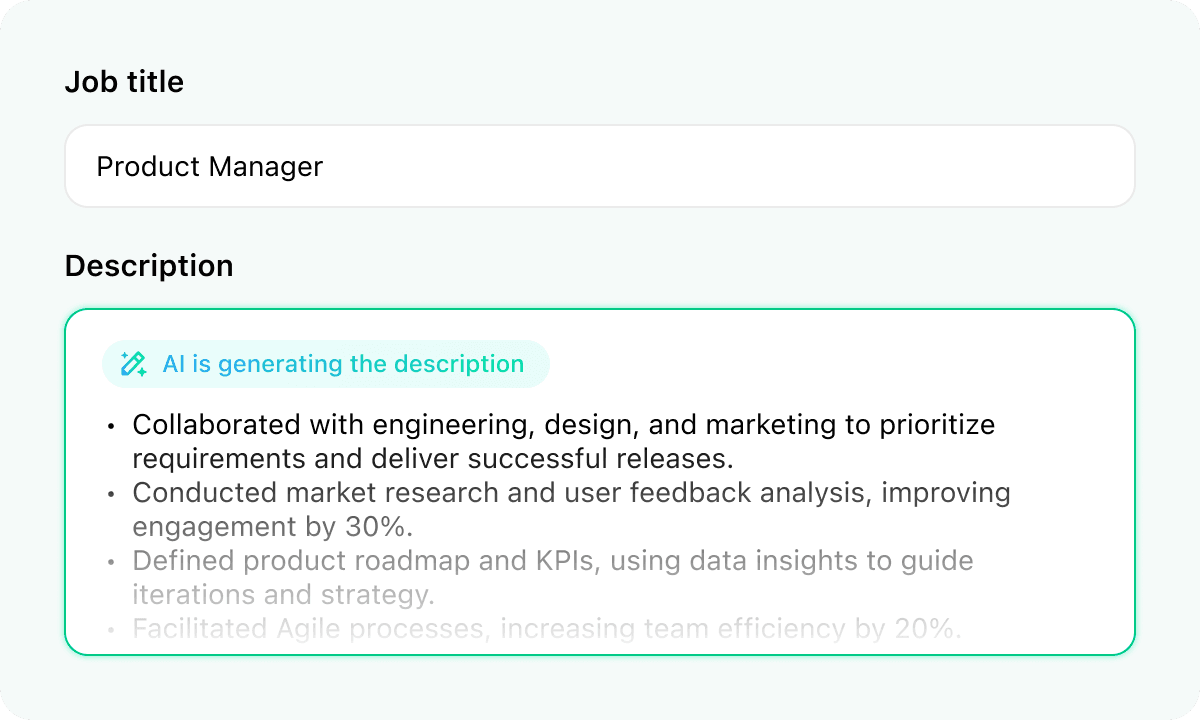Click the 'Conducted market research' bullet line
The image size is (1200, 720).
pyautogui.click(x=570, y=493)
